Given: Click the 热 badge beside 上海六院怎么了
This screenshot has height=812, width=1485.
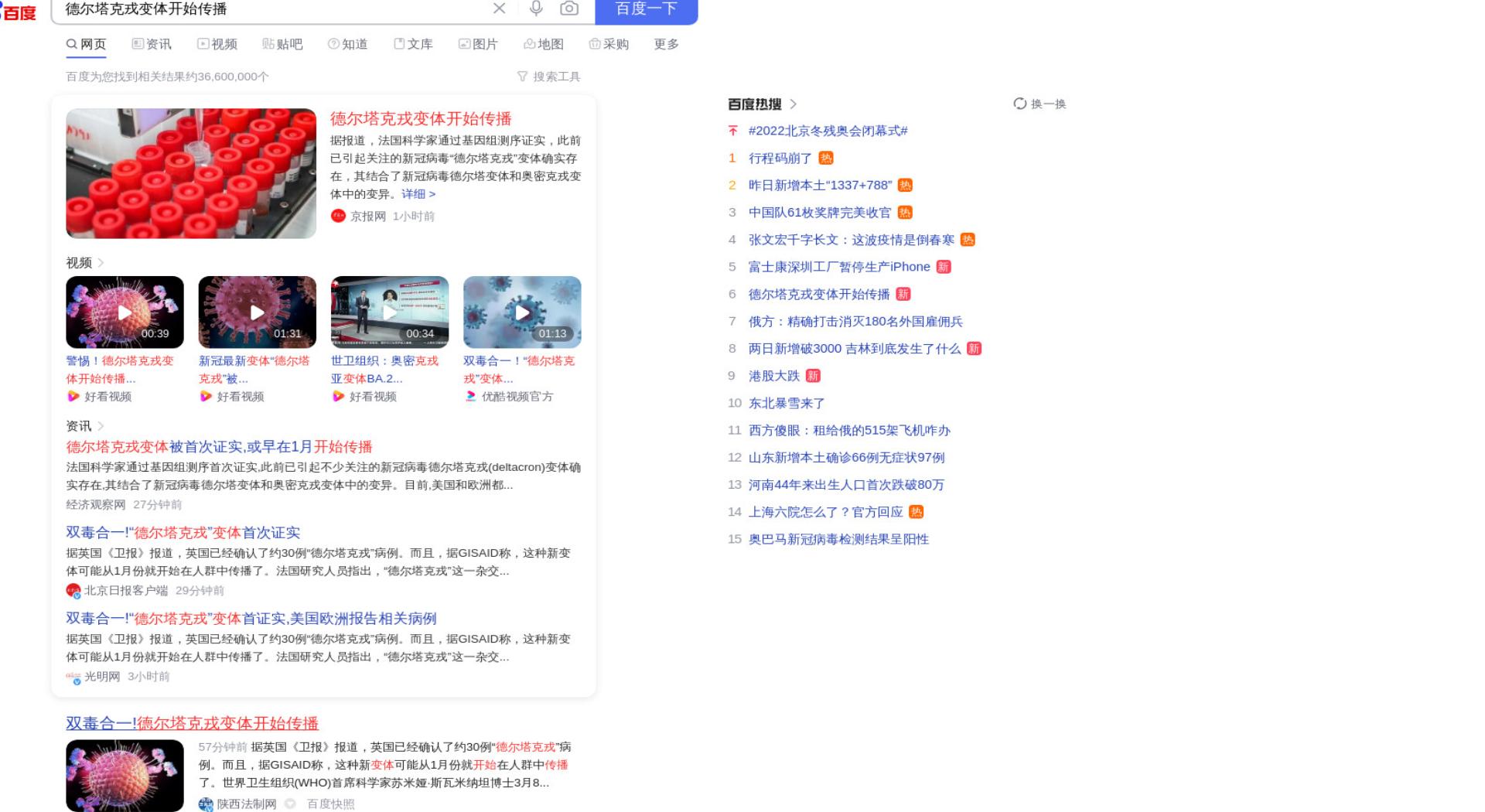Looking at the screenshot, I should (x=917, y=512).
